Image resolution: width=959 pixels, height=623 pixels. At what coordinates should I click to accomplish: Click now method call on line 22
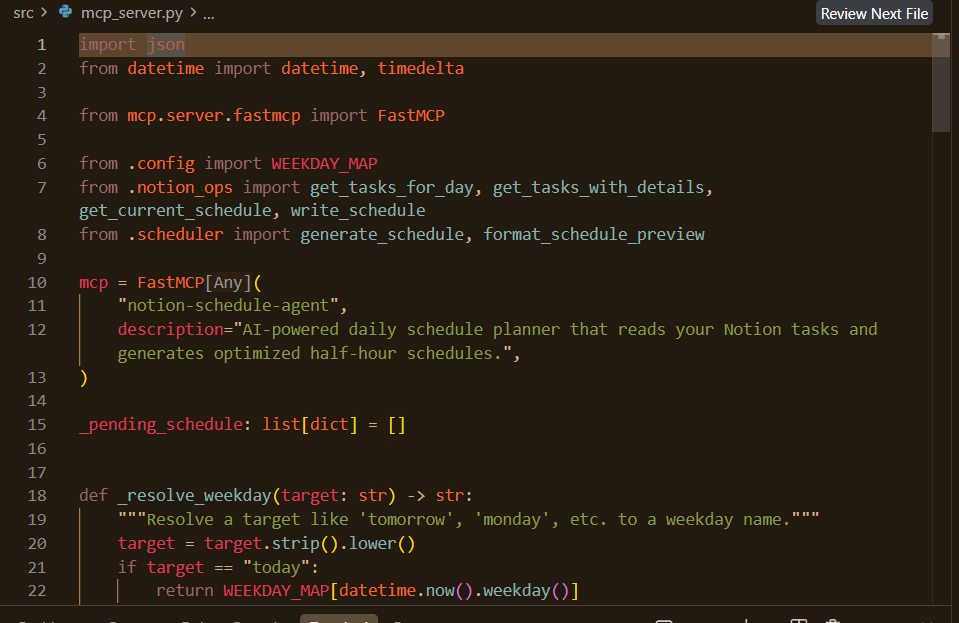pos(439,591)
